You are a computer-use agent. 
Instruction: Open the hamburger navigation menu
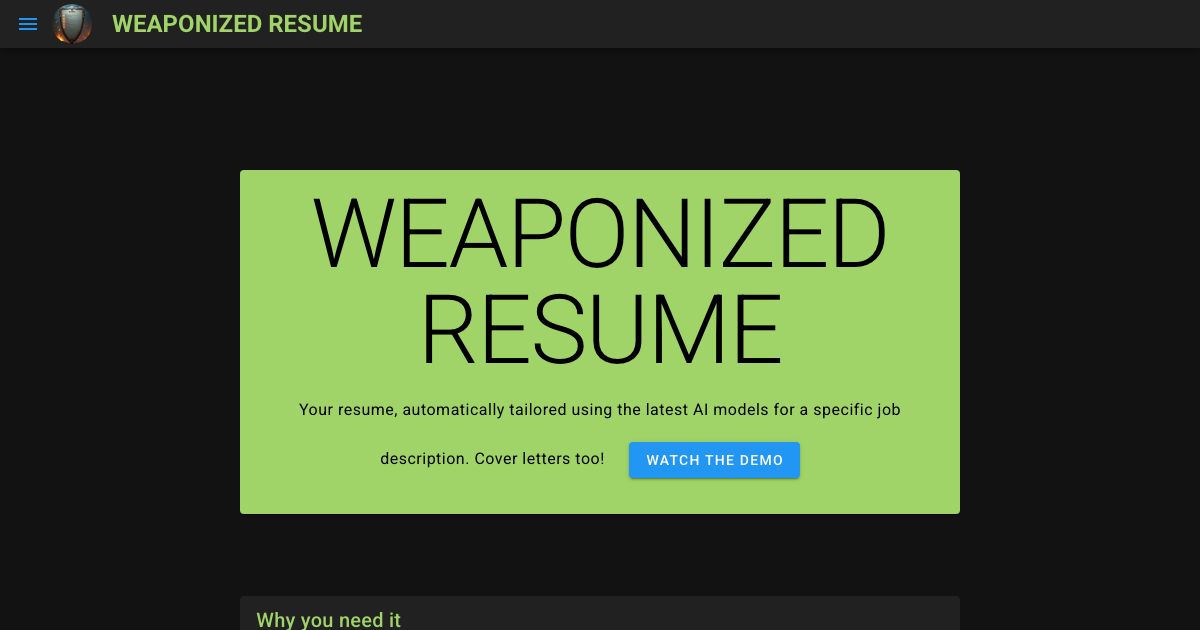coord(28,24)
